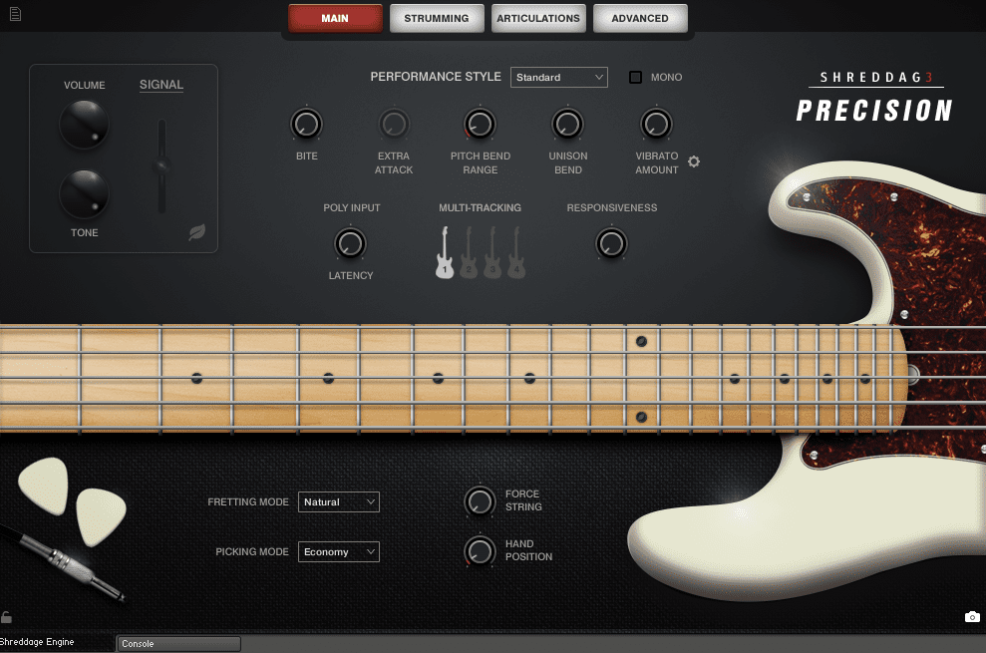This screenshot has height=653, width=986.
Task: Open the ARTICULATIONS tab
Action: pos(538,18)
